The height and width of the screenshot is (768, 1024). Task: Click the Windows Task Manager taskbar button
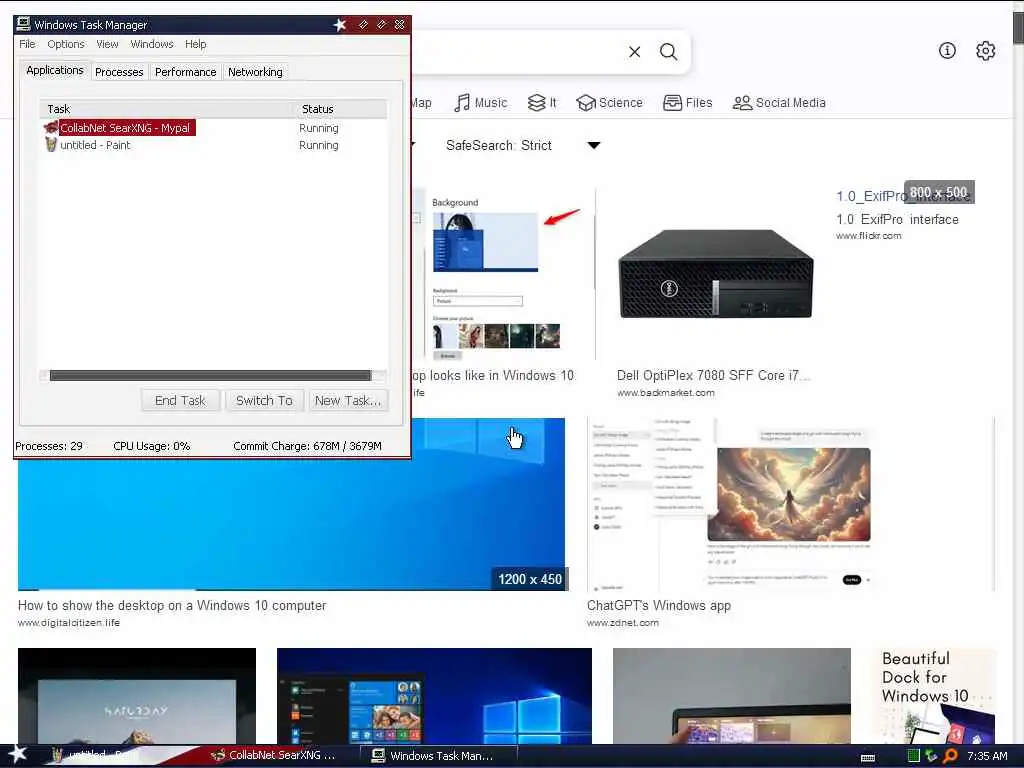tap(439, 756)
